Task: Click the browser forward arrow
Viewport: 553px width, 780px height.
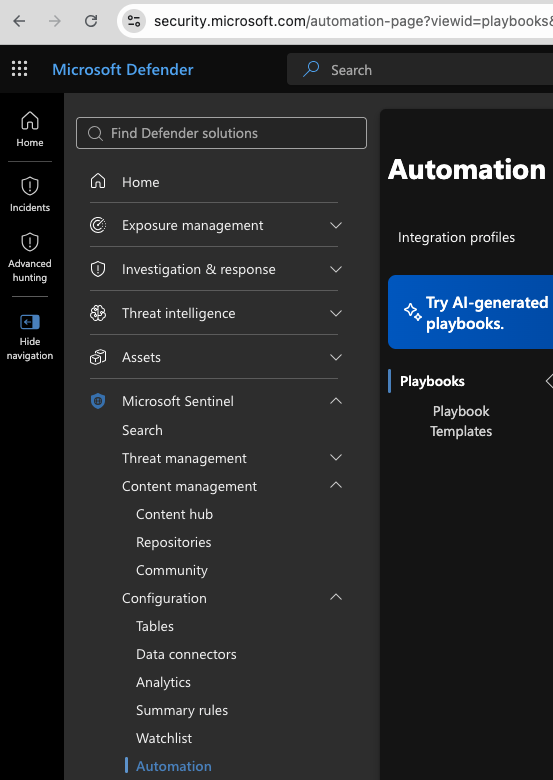Action: 55,21
